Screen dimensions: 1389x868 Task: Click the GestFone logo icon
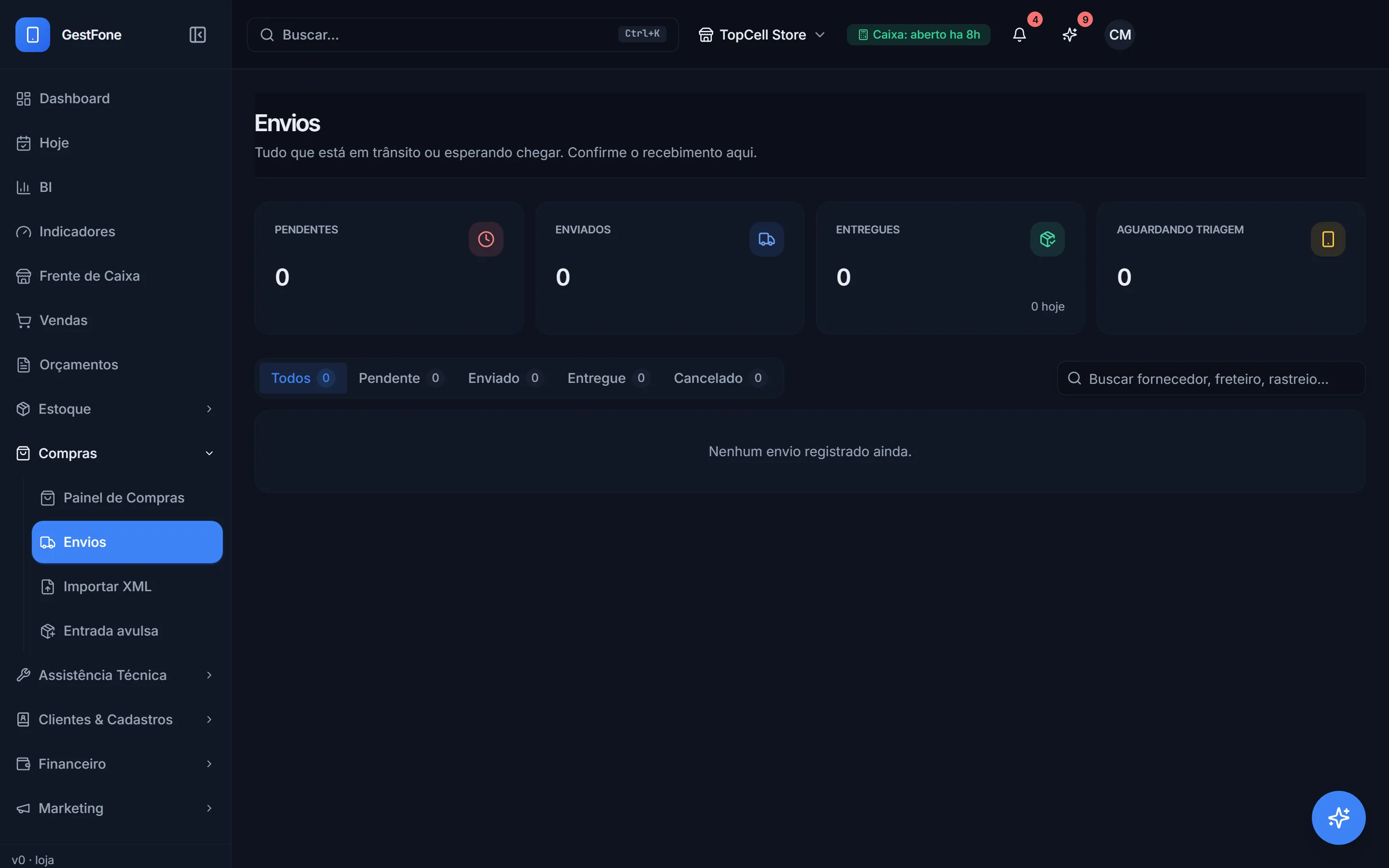click(x=33, y=34)
